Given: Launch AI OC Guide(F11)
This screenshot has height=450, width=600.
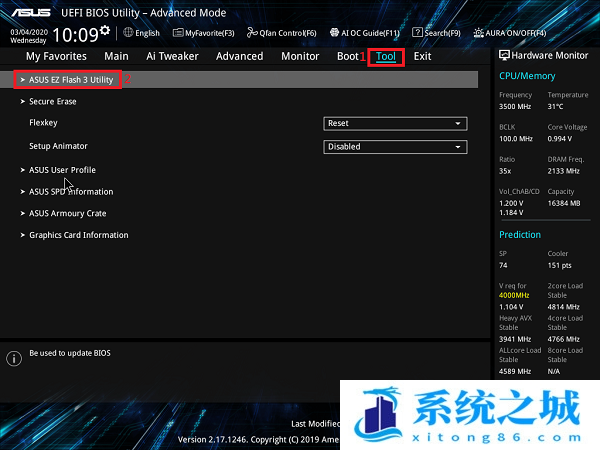Looking at the screenshot, I should pos(365,33).
